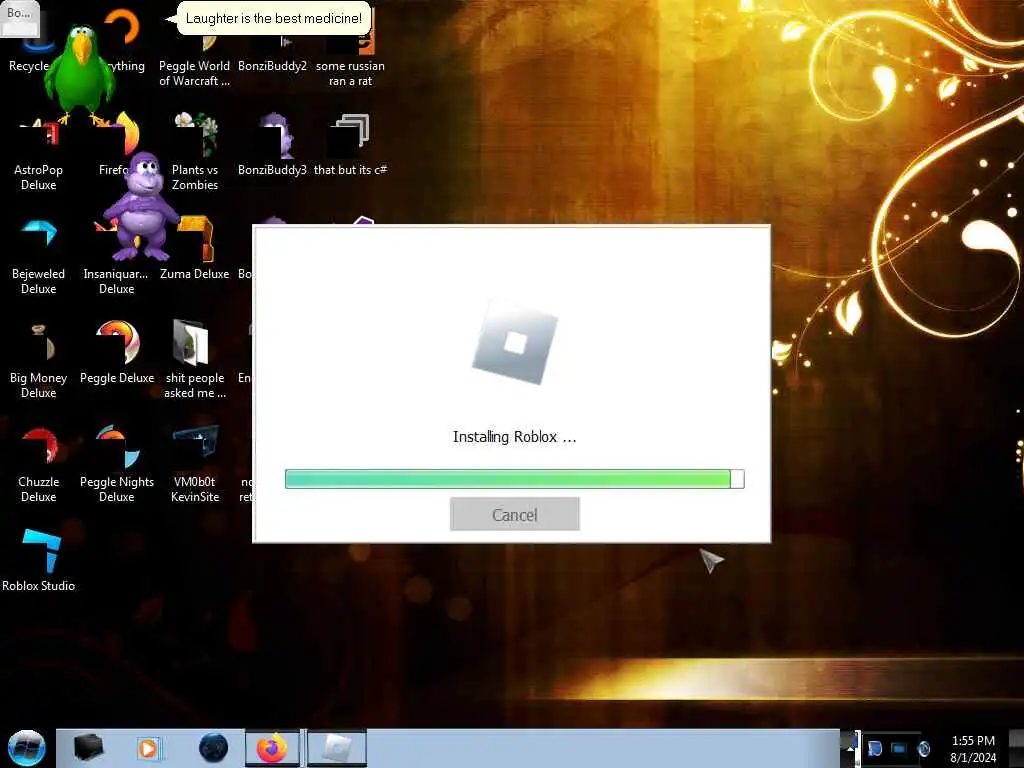The height and width of the screenshot is (768, 1024).
Task: Click the 'Bo...' window title at top left
Action: (20, 13)
